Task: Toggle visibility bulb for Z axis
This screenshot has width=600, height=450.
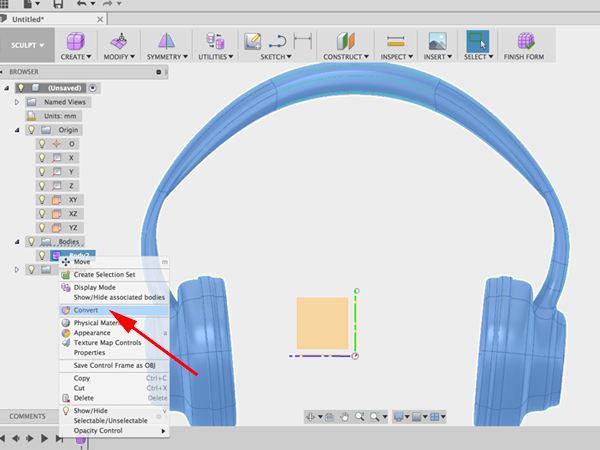Action: coord(42,186)
